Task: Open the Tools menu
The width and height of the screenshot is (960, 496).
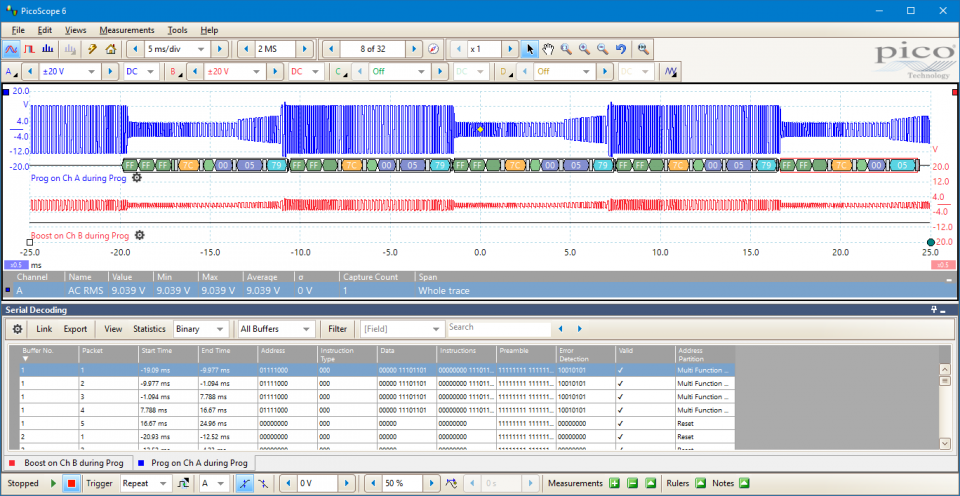Action: (x=178, y=30)
